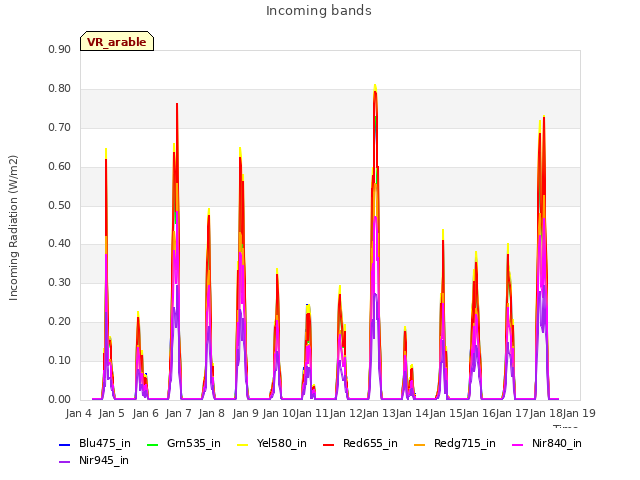Click the purple Nir945_in legend swatch
Screen dimensions: 640x480
(x=64, y=462)
